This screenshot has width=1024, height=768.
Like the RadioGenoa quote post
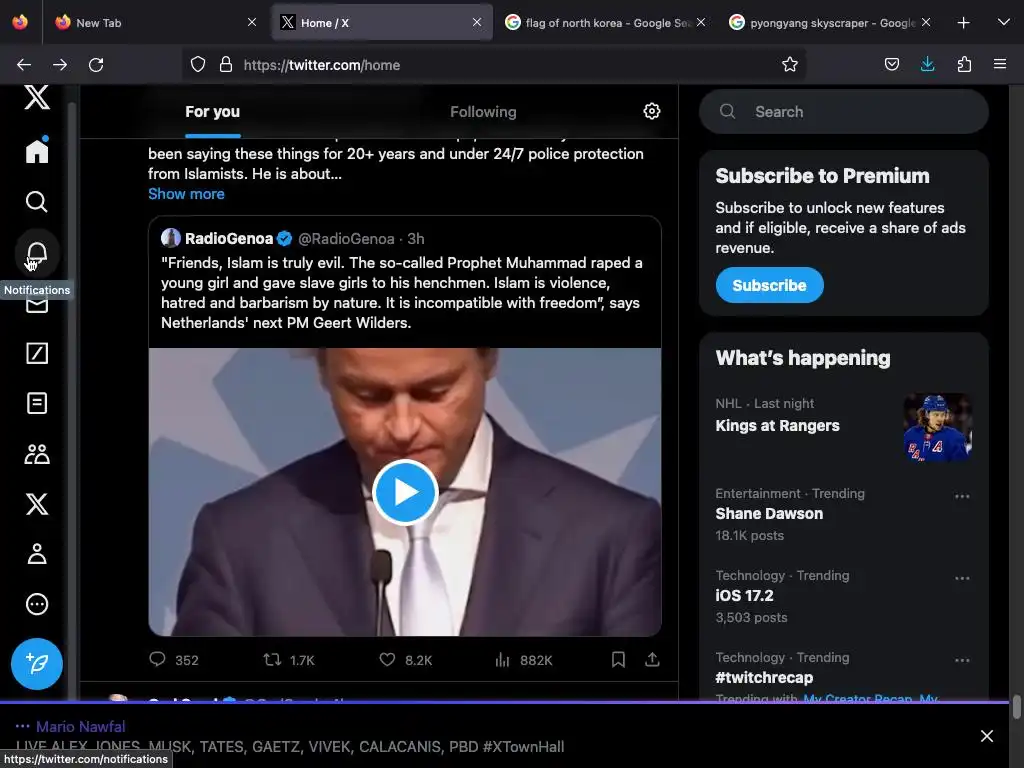(x=388, y=660)
